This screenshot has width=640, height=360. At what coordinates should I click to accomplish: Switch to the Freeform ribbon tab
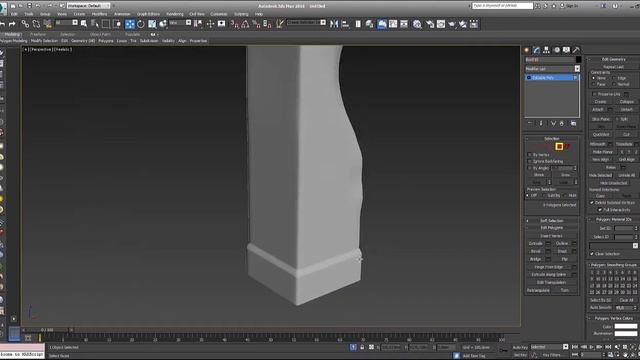pos(38,35)
